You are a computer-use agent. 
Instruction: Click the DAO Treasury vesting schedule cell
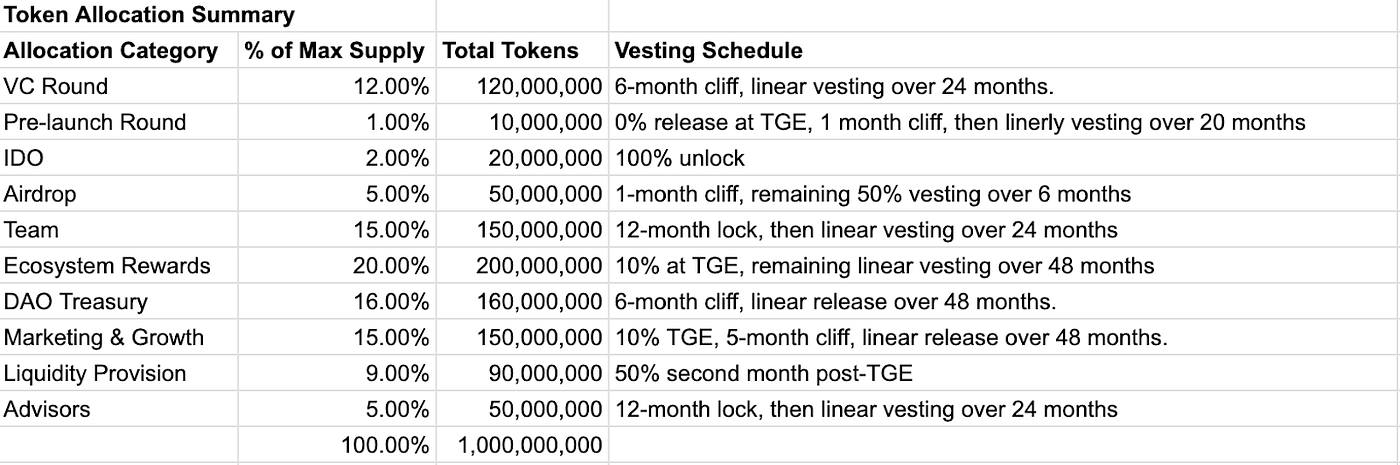coord(1004,301)
